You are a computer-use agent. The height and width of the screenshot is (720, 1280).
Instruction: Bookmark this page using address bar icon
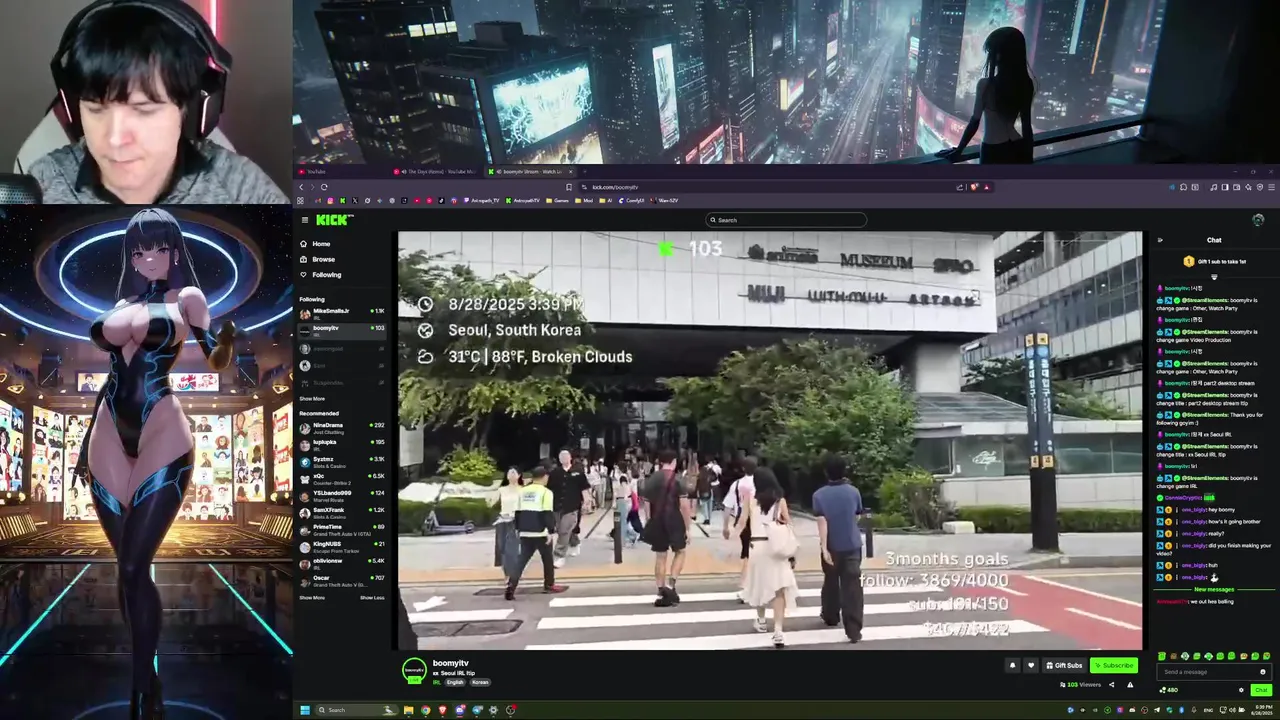[x=569, y=187]
